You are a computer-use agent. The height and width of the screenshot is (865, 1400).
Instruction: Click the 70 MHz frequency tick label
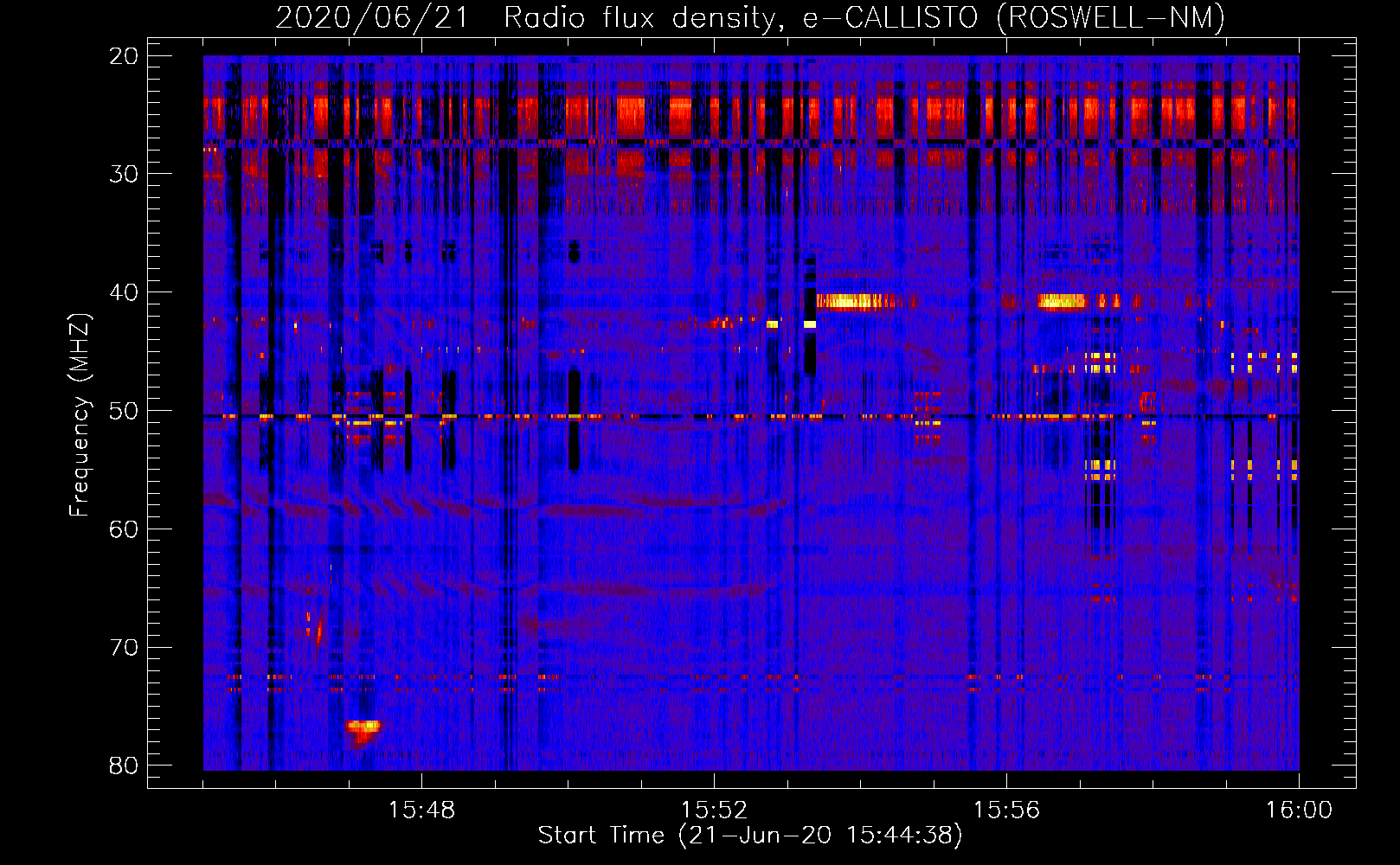tap(124, 648)
